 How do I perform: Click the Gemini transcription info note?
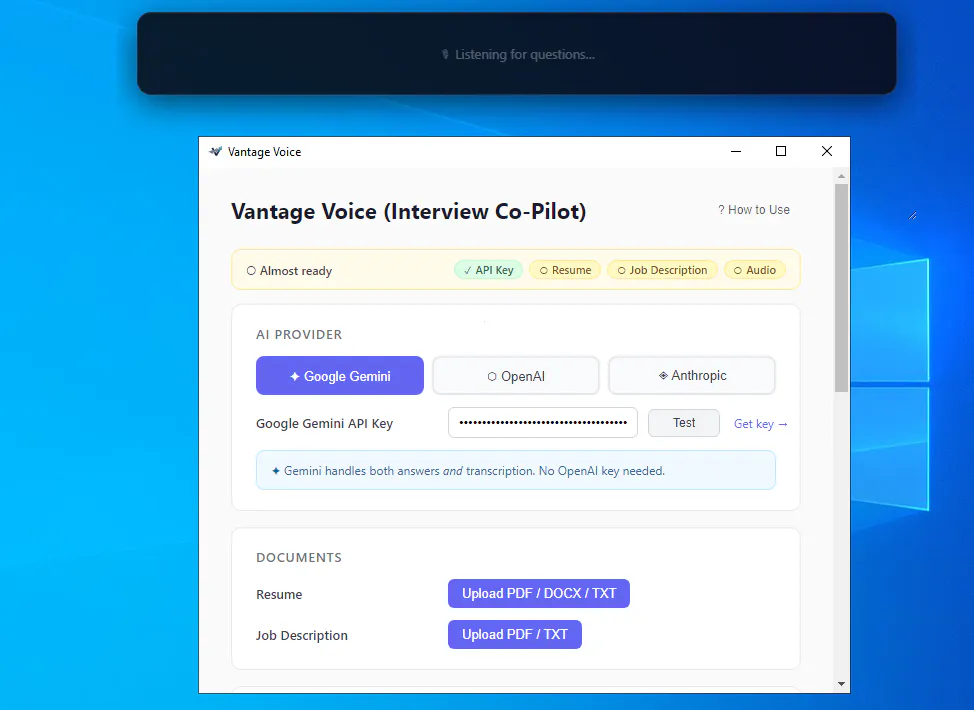click(516, 470)
